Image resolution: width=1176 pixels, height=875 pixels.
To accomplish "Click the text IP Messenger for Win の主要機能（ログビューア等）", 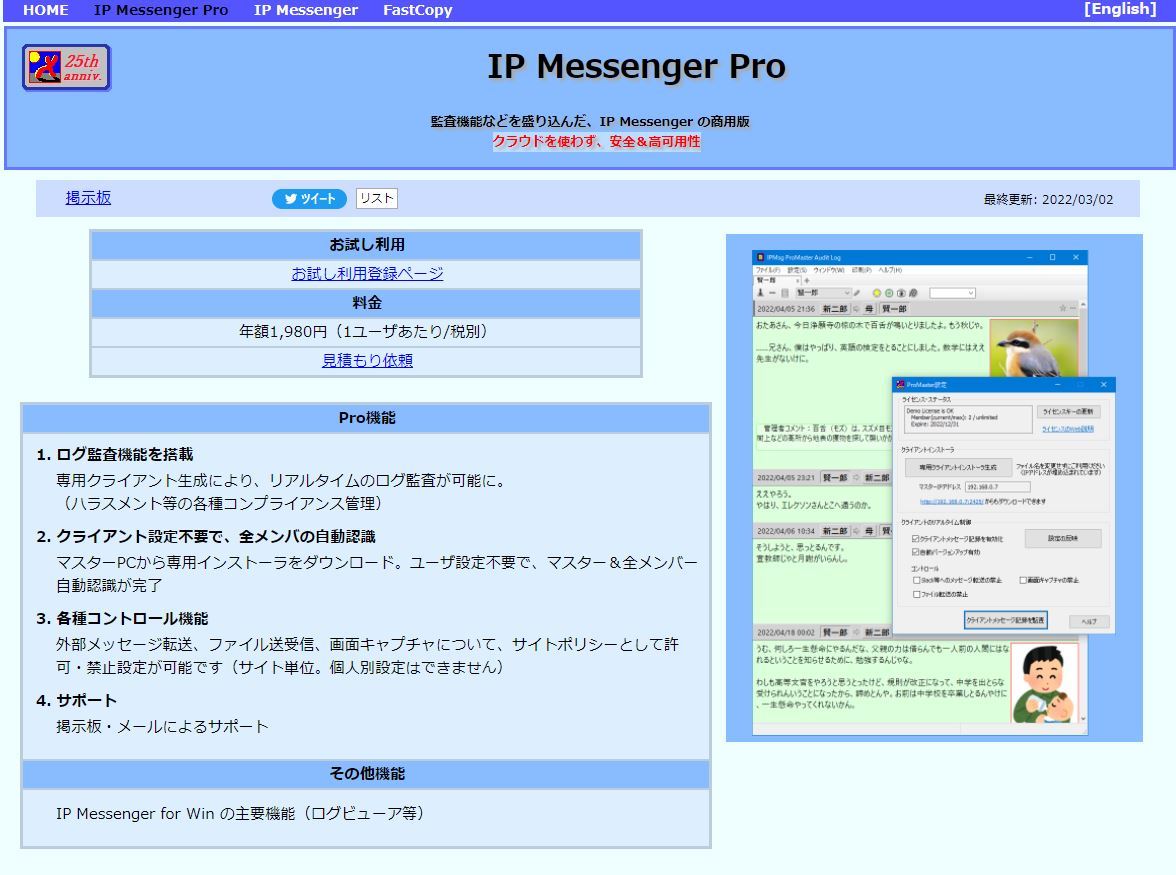I will click(244, 814).
